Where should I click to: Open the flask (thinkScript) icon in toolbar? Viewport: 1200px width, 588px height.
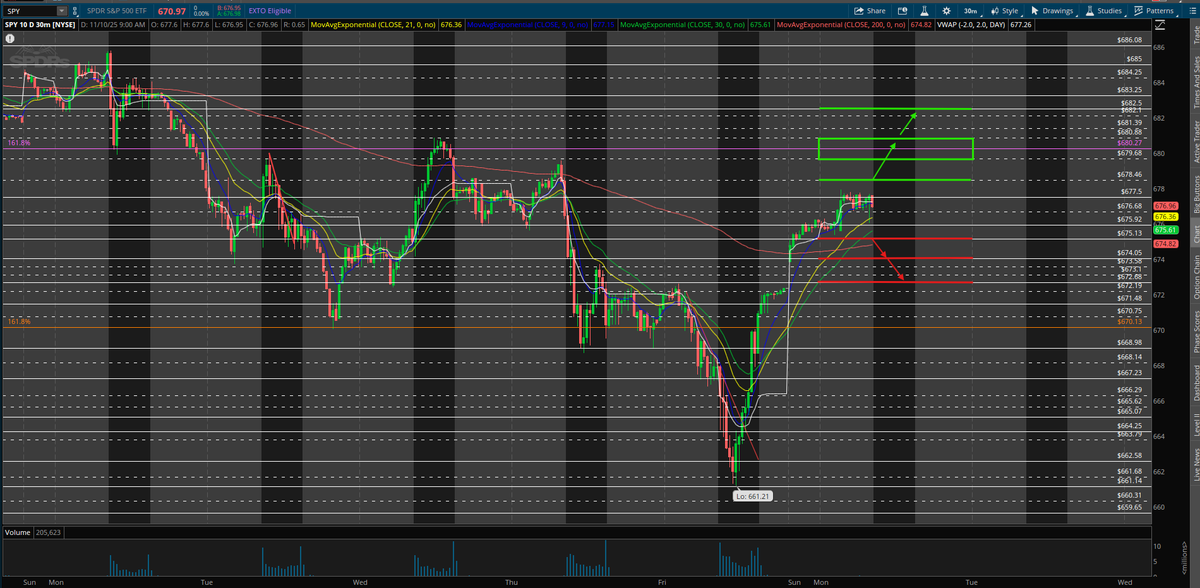pos(924,10)
